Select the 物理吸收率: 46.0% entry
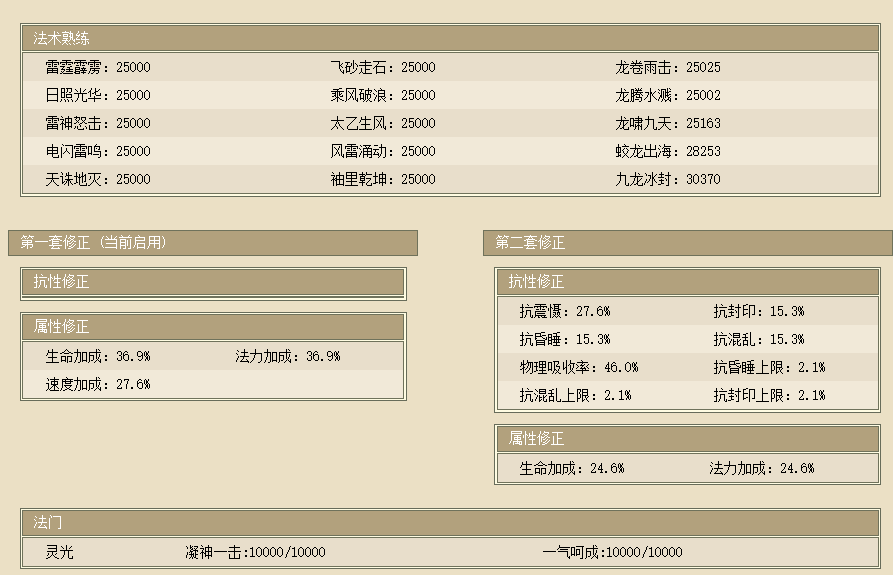The height and width of the screenshot is (575, 893). coord(578,368)
